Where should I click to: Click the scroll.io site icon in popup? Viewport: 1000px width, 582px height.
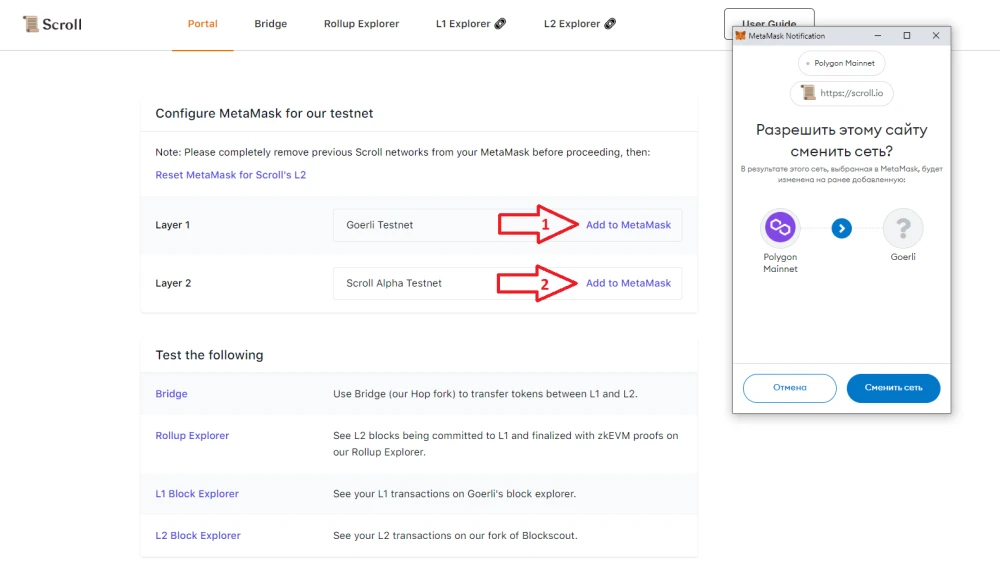coord(808,92)
